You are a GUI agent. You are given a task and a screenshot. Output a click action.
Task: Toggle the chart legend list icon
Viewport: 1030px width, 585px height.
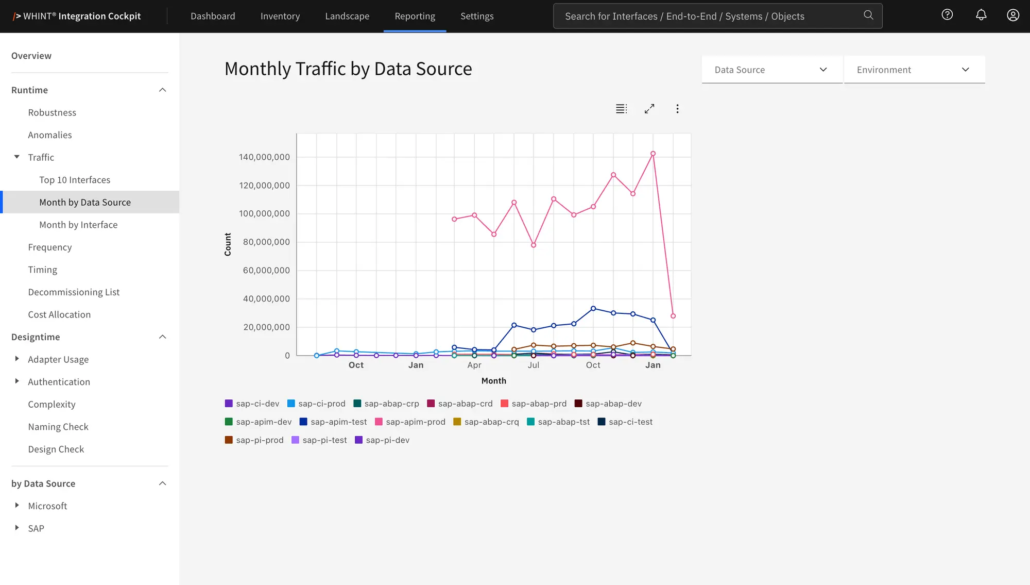pos(621,109)
